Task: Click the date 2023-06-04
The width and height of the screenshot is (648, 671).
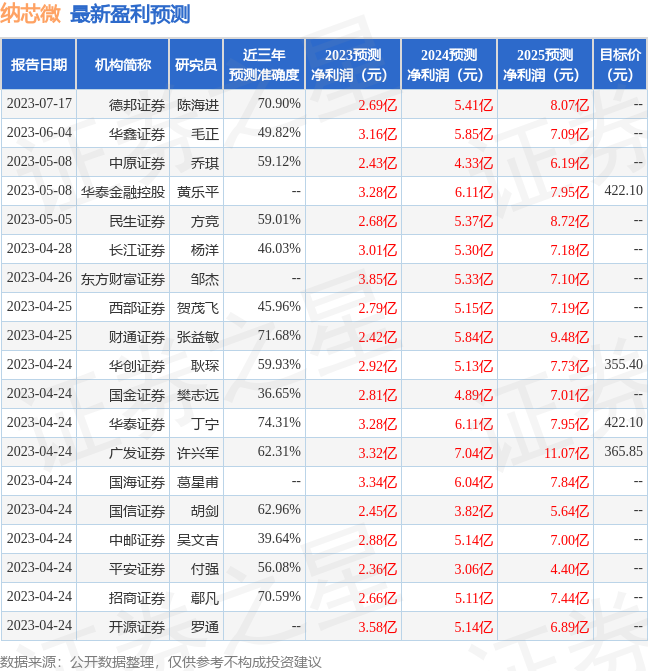Action: click(39, 133)
